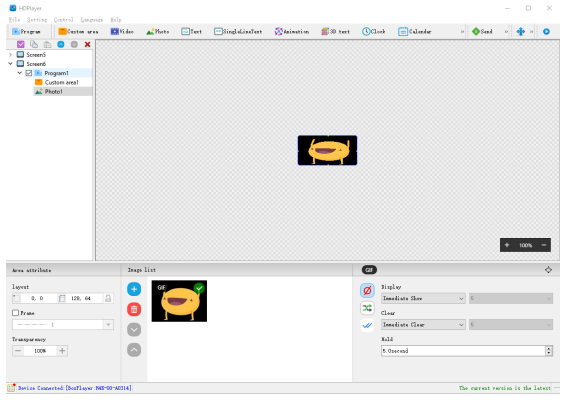Viewport: 566px width, 400px height.
Task: Click the red no-effect icon
Action: [x=367, y=290]
